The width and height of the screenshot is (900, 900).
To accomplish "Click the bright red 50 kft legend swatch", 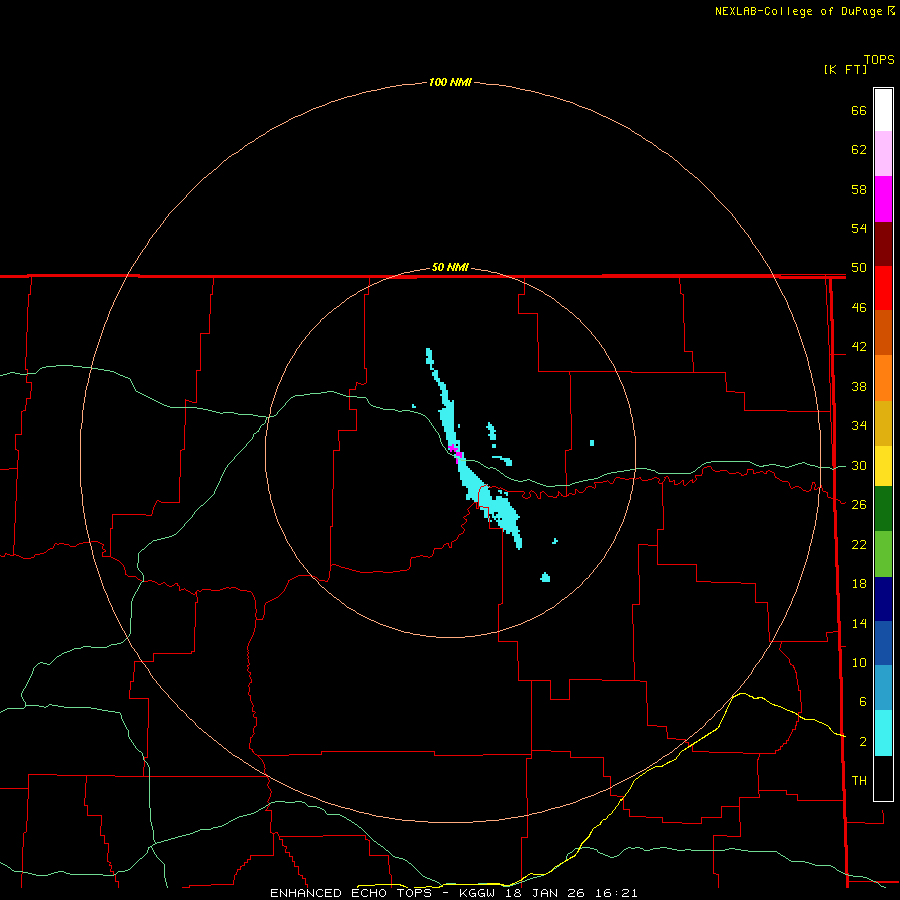I will coord(883,288).
